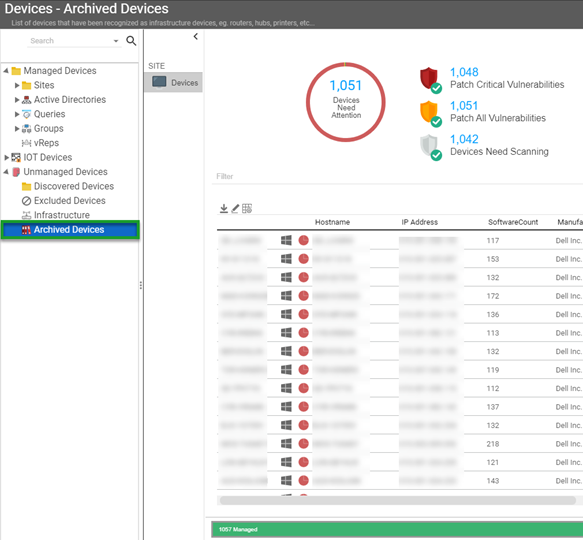This screenshot has width=583, height=540.
Task: Select IOT Devices in the tree
Action: pos(48,157)
